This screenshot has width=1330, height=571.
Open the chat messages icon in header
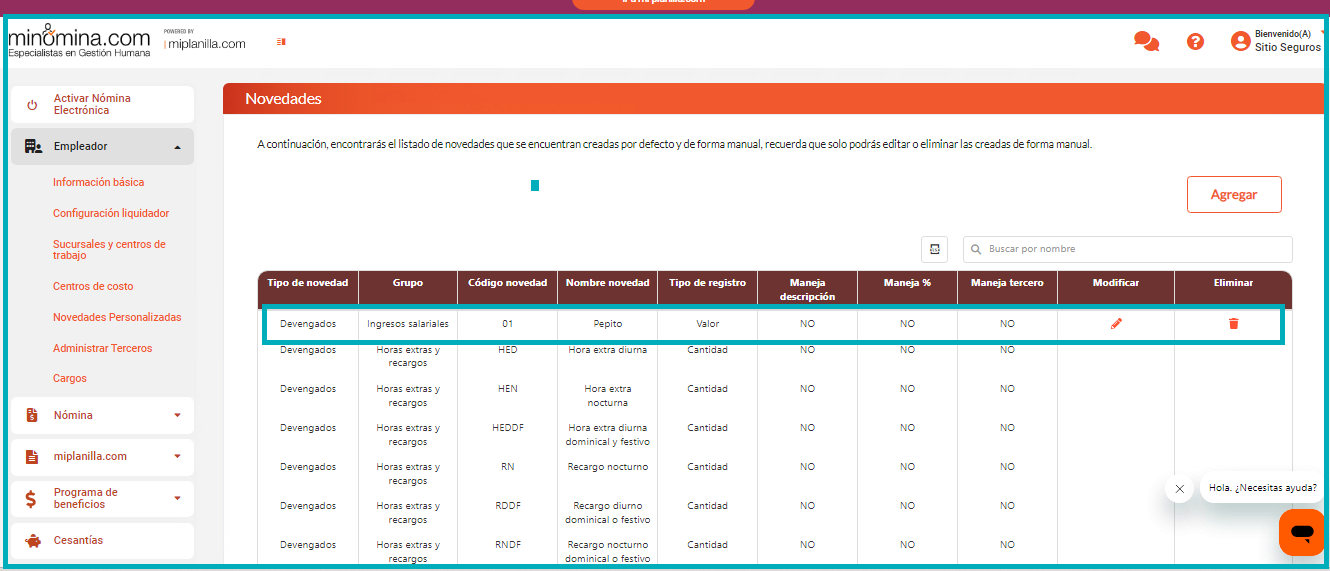(1146, 41)
